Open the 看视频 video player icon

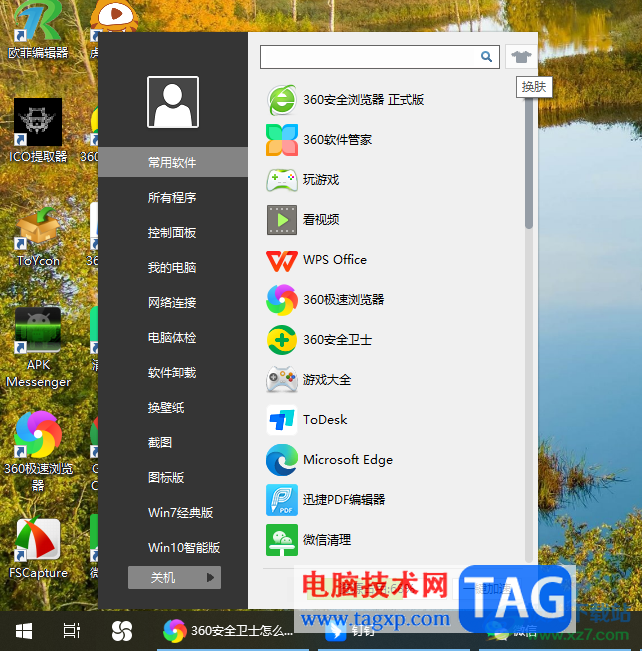point(282,220)
